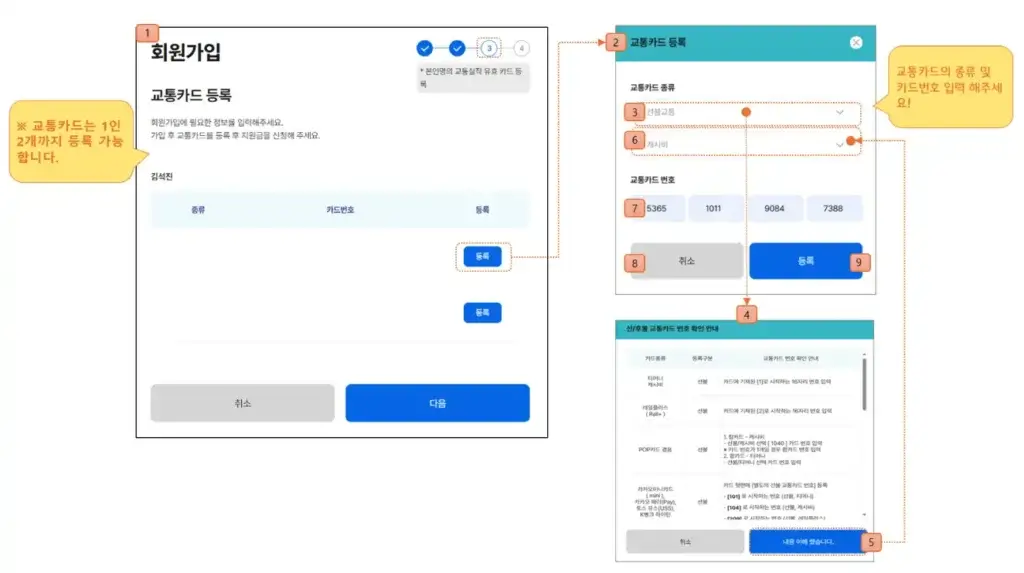Click the orange annotation badge number 4
Image resolution: width=1024 pixels, height=573 pixels.
[746, 314]
